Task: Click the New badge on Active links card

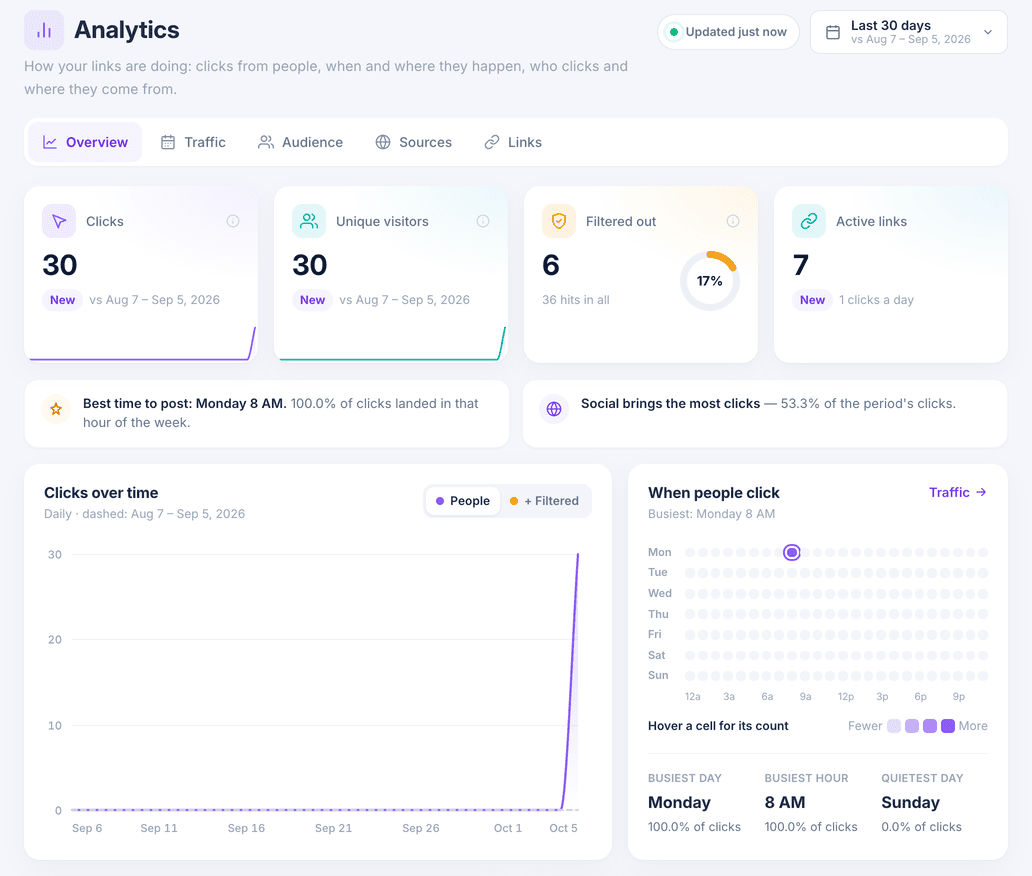Action: [x=813, y=300]
